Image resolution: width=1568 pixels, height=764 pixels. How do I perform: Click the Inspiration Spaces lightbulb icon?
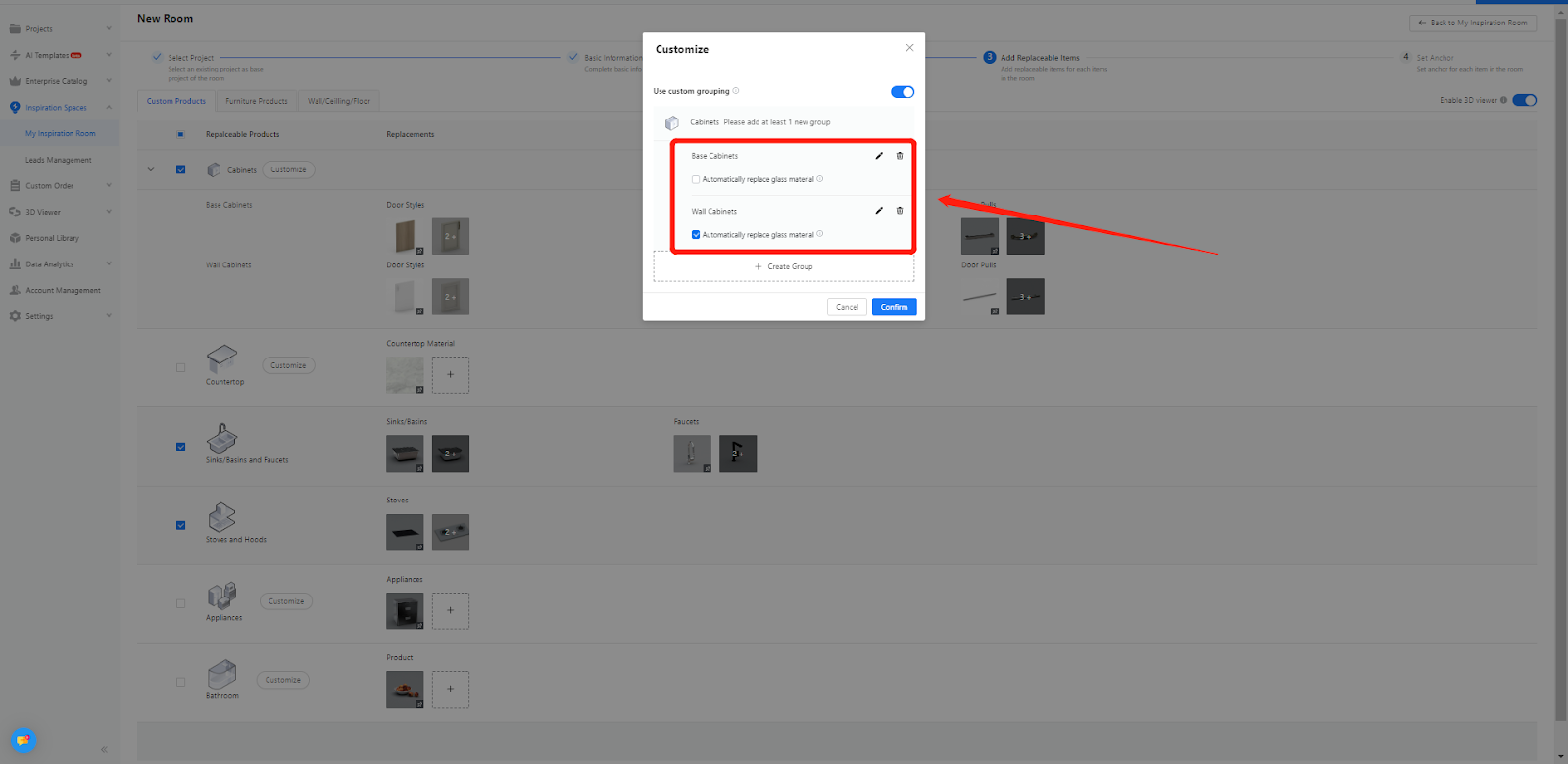tap(15, 108)
